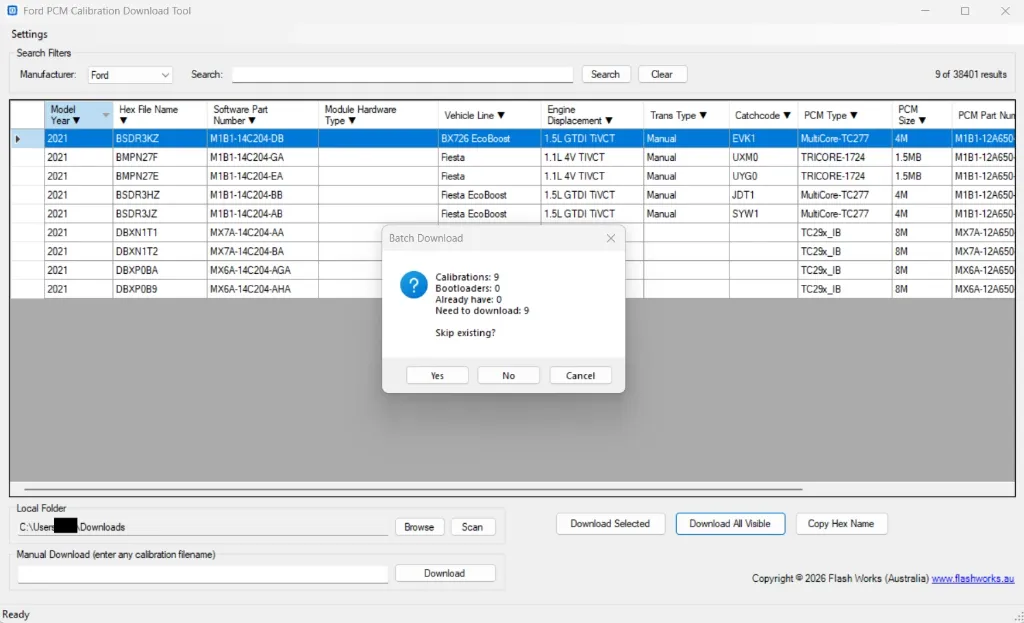The image size is (1024, 623).
Task: Click the row selector arrow for BSDR3KZ
Action: [x=18, y=139]
